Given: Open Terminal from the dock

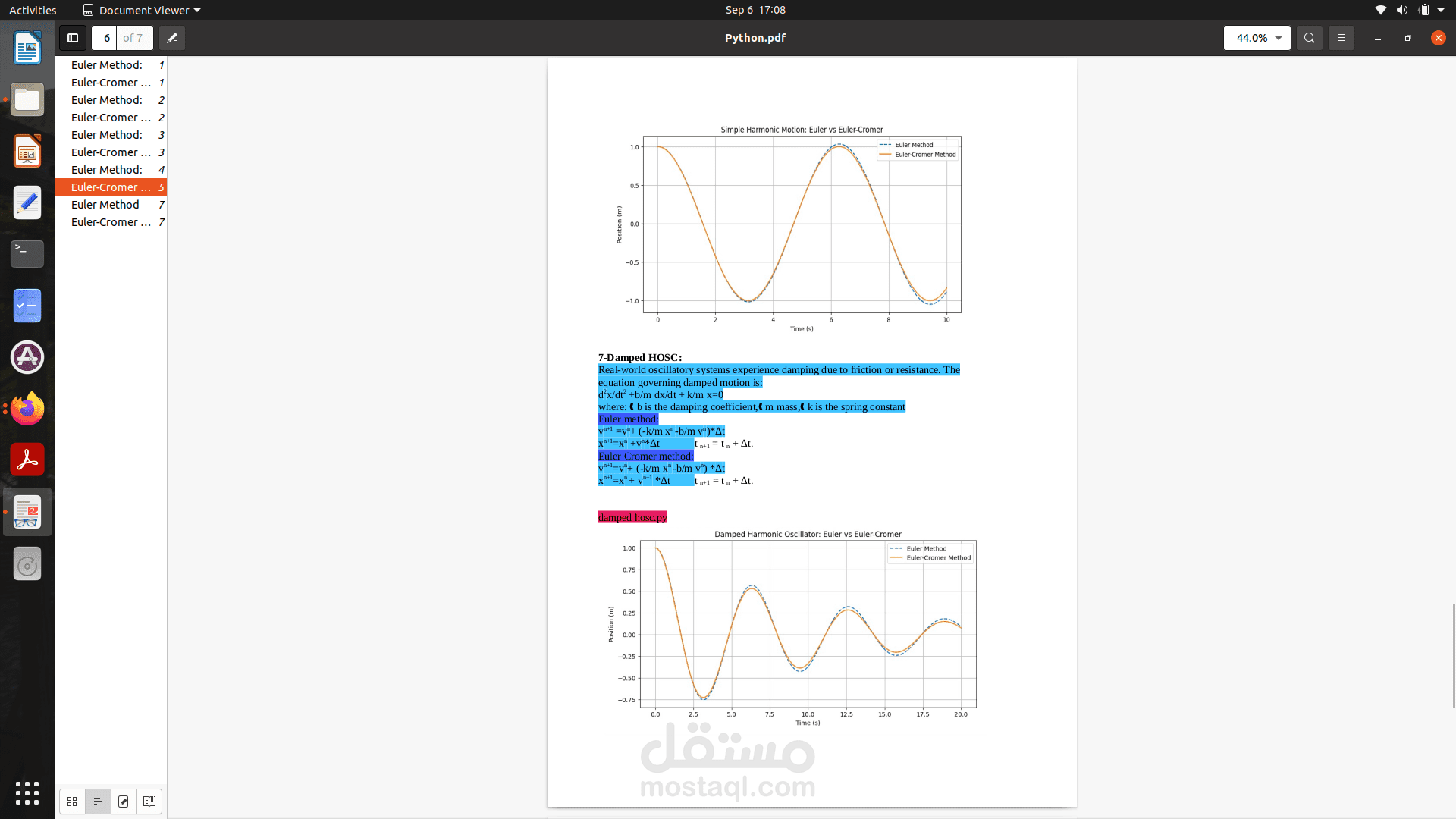Looking at the screenshot, I should tap(27, 254).
